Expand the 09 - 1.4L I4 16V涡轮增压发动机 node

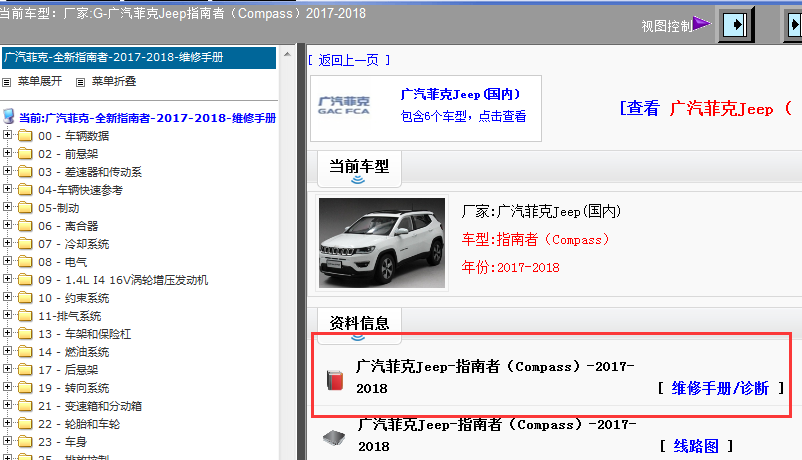pos(7,279)
